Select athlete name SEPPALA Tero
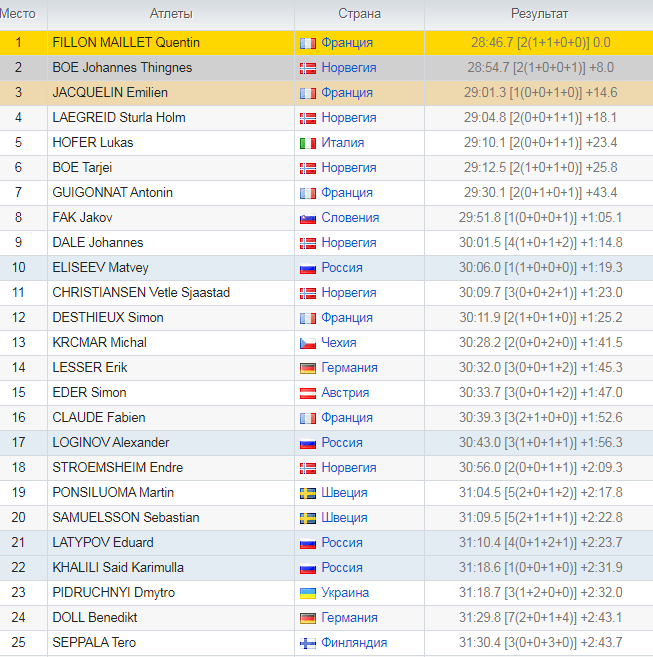653x657 pixels. [x=94, y=642]
